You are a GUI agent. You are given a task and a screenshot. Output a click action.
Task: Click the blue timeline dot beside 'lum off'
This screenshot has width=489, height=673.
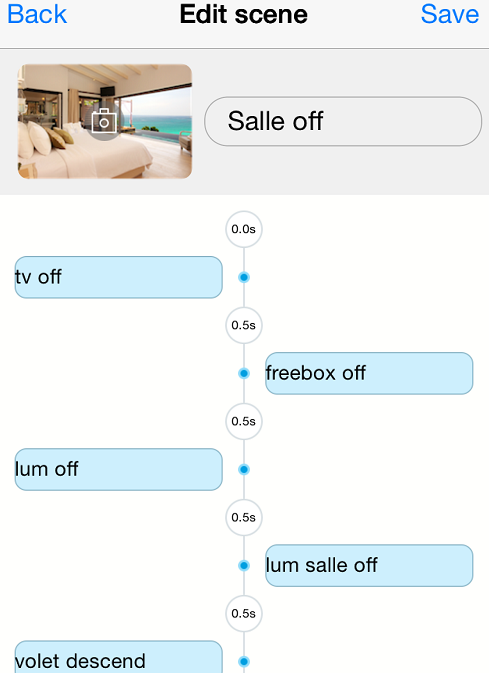(x=244, y=470)
